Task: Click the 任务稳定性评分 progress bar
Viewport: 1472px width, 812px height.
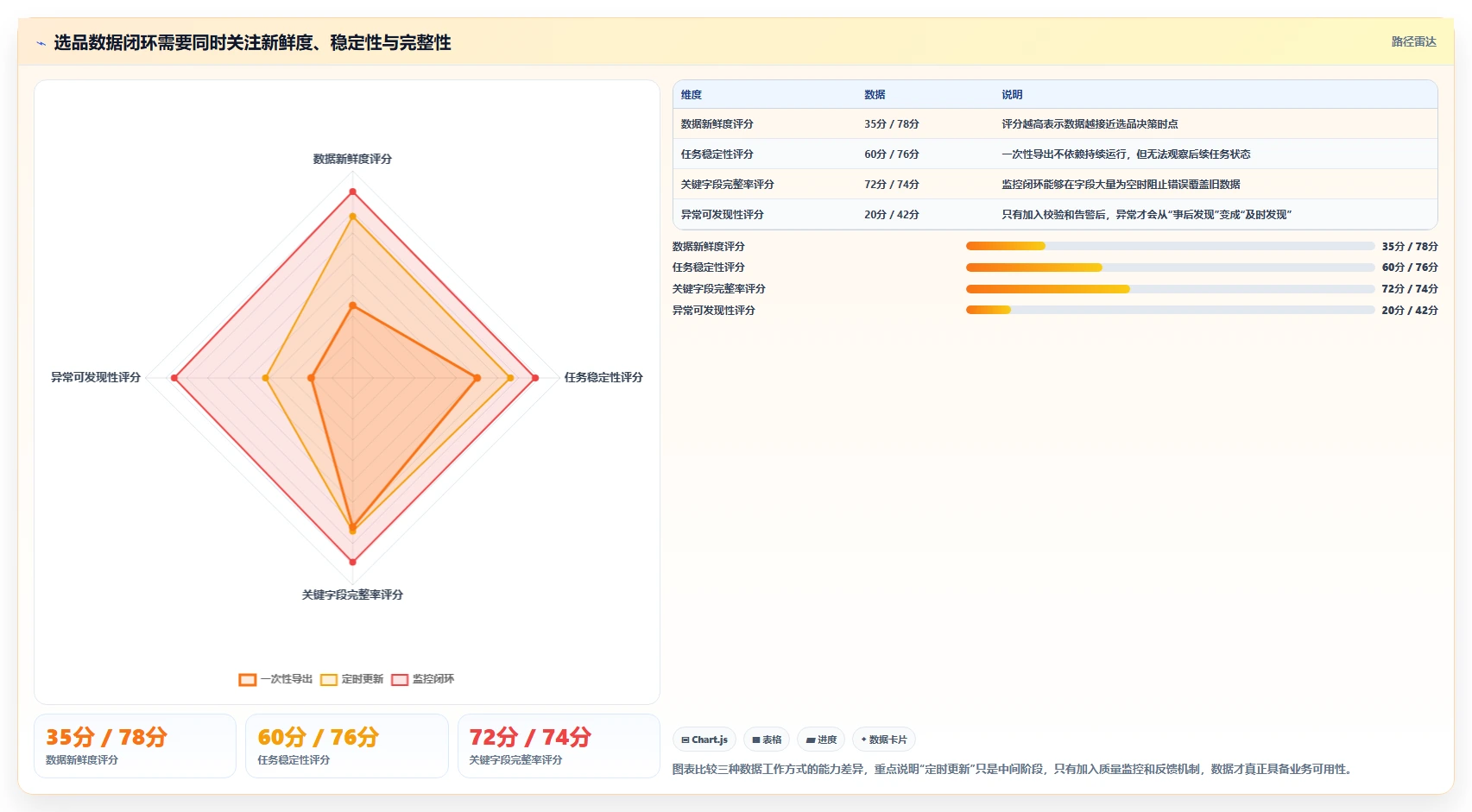Action: [1170, 268]
